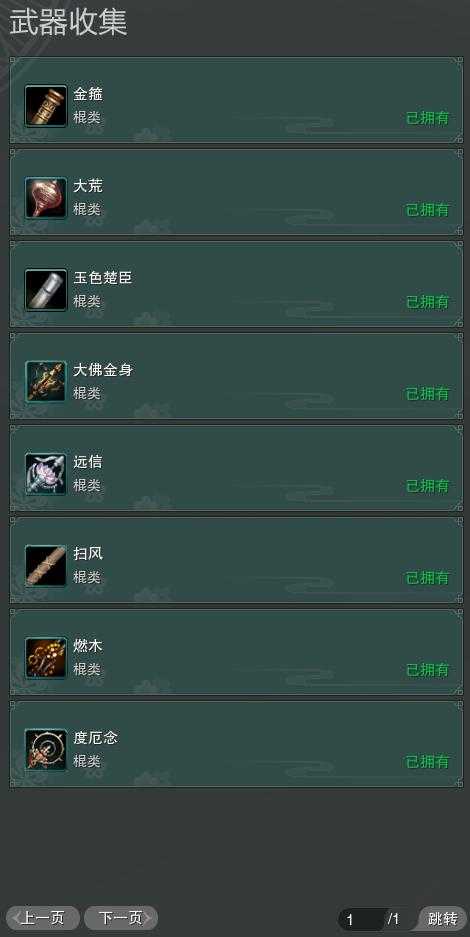Click the 金箍 staff weapon icon
This screenshot has height=937, width=470.
coord(46,106)
